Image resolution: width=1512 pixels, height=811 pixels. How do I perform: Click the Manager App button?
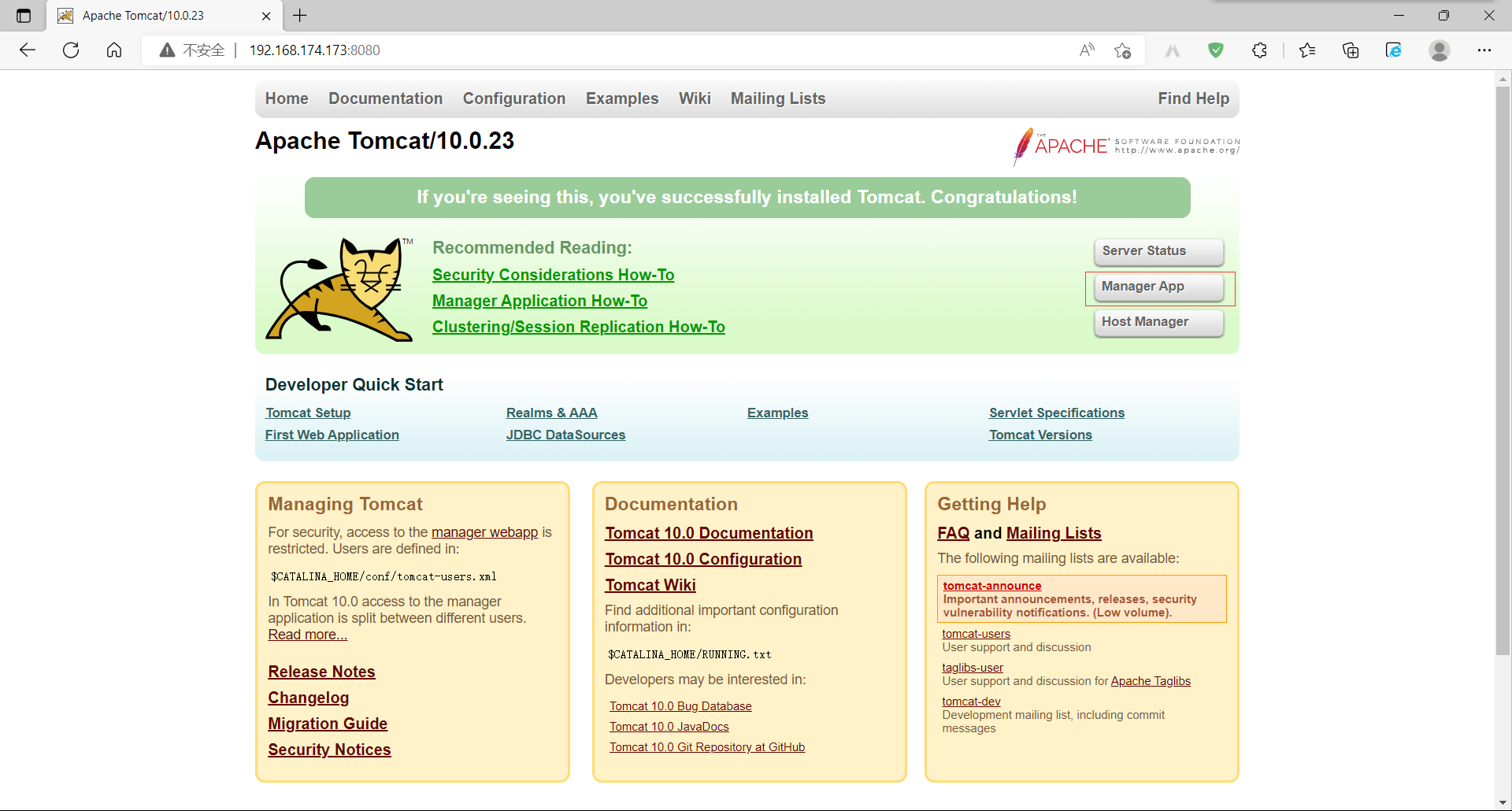(x=1158, y=287)
